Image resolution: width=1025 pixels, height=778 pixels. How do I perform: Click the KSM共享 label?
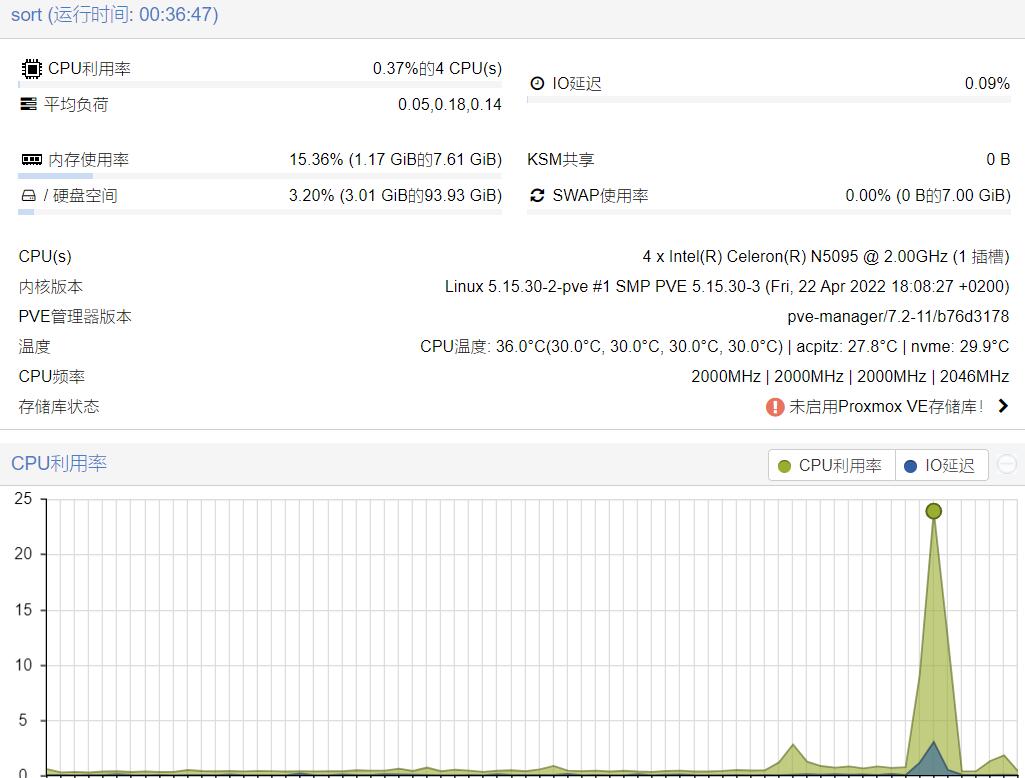coord(561,160)
